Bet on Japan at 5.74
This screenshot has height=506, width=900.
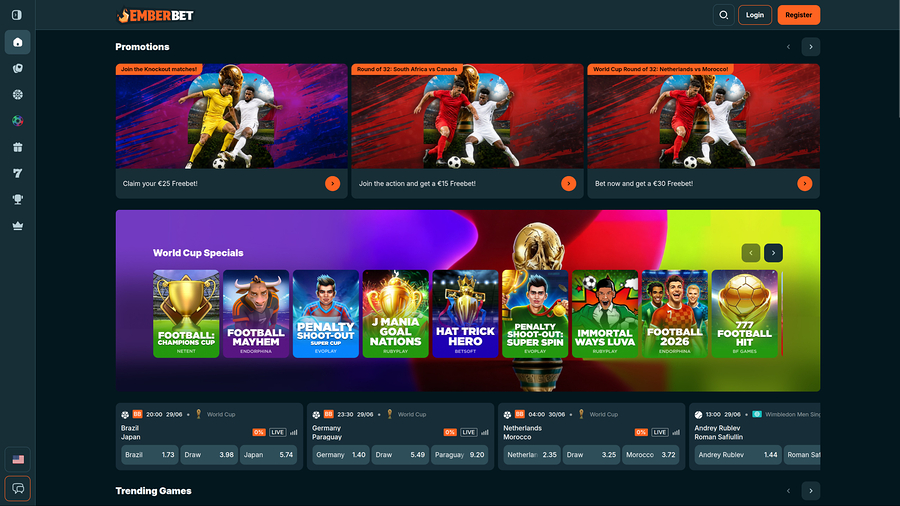tap(268, 455)
